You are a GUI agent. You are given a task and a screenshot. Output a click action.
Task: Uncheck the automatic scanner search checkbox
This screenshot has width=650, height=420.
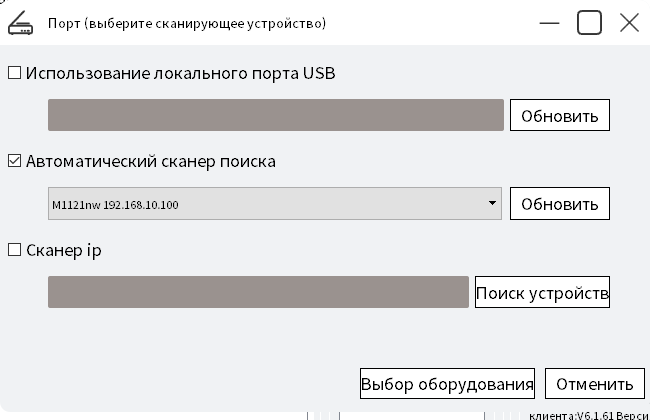pyautogui.click(x=15, y=161)
